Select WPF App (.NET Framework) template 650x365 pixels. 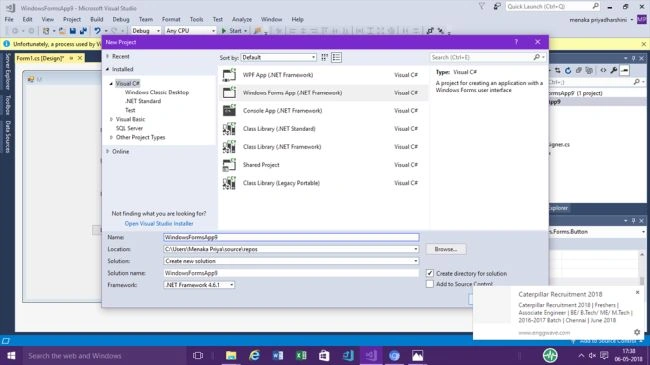click(x=323, y=75)
